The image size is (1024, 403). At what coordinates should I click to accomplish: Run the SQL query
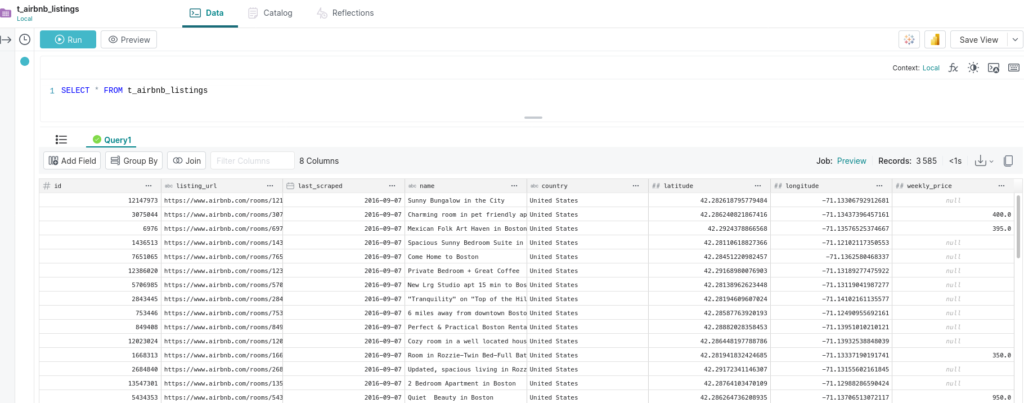pos(68,39)
